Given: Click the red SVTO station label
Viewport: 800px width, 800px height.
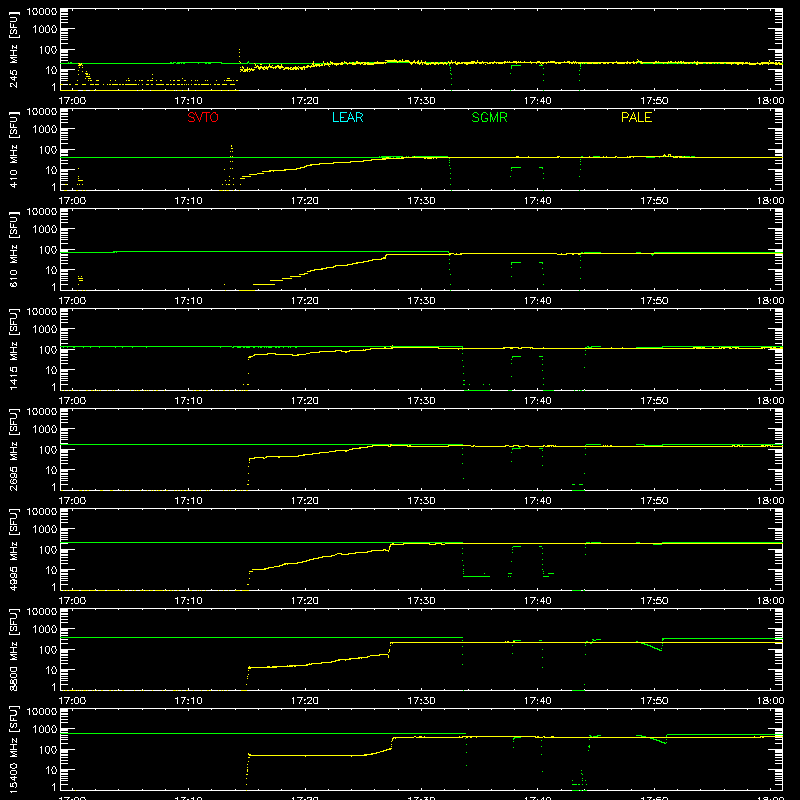Looking at the screenshot, I should (x=203, y=117).
